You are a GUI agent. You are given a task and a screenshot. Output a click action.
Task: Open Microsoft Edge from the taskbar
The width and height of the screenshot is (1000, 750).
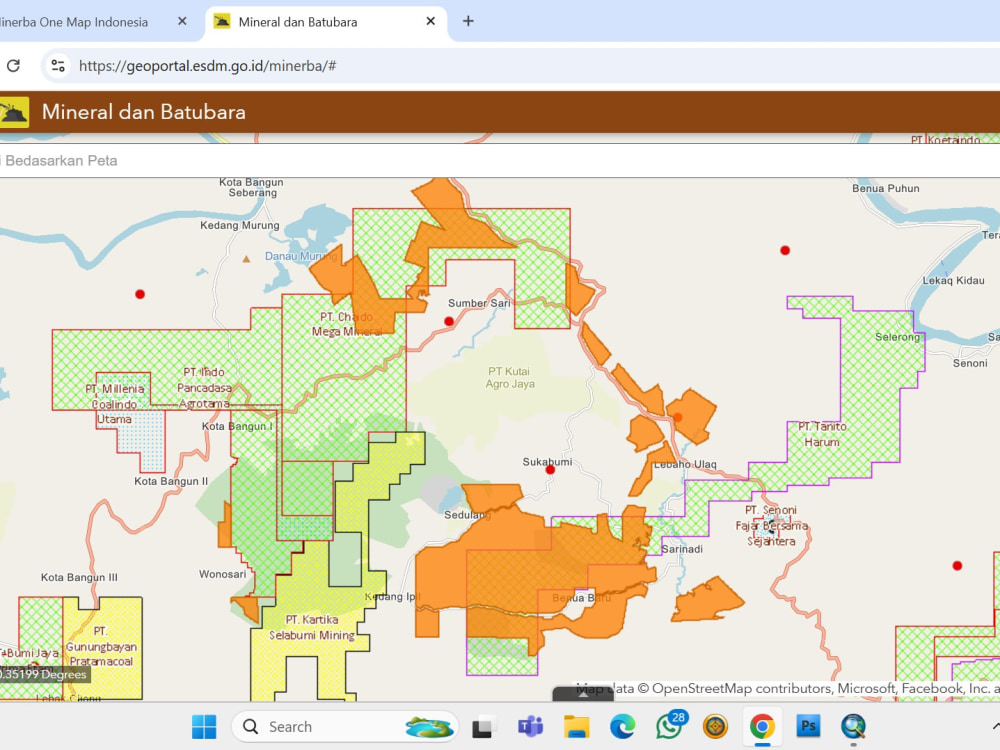622,726
